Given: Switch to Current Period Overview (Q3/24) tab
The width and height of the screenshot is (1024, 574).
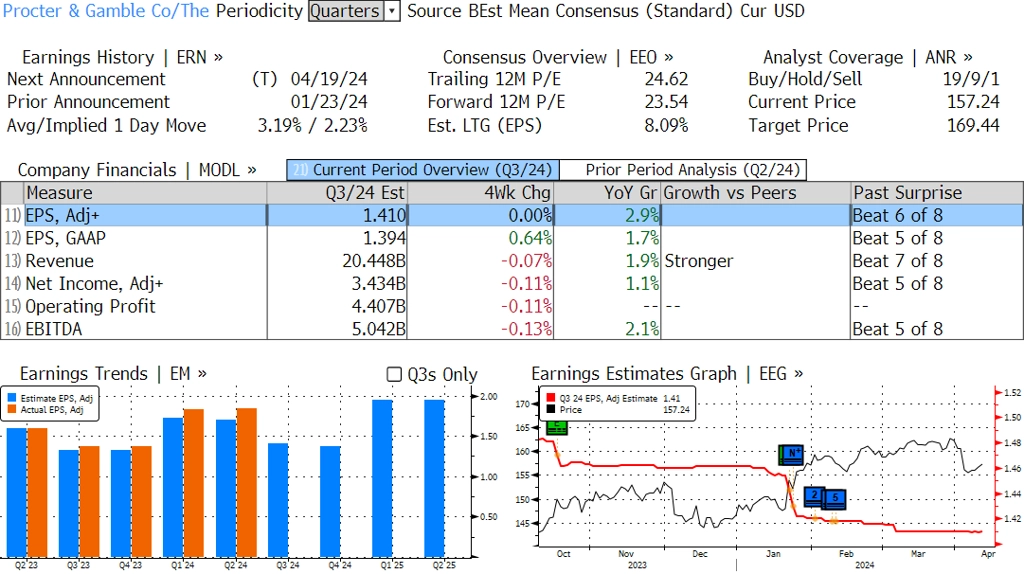Looking at the screenshot, I should (x=423, y=170).
